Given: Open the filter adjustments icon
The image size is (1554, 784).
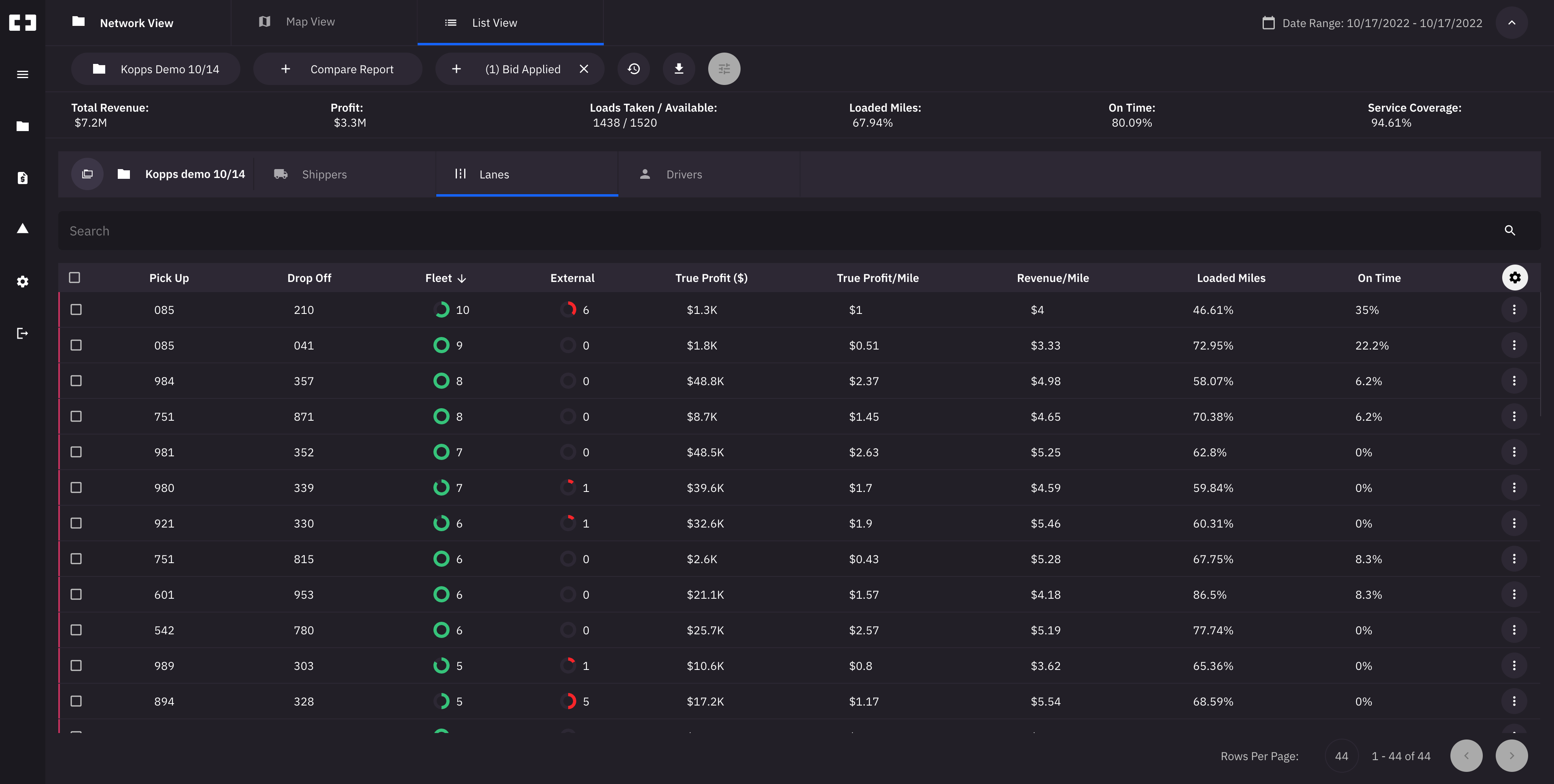Looking at the screenshot, I should coord(724,69).
